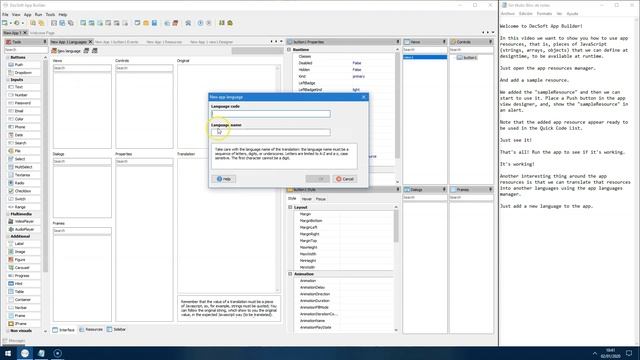Viewport: 640px width, 360px height.
Task: Pick the Carousel tool
Action: [x=23, y=268]
